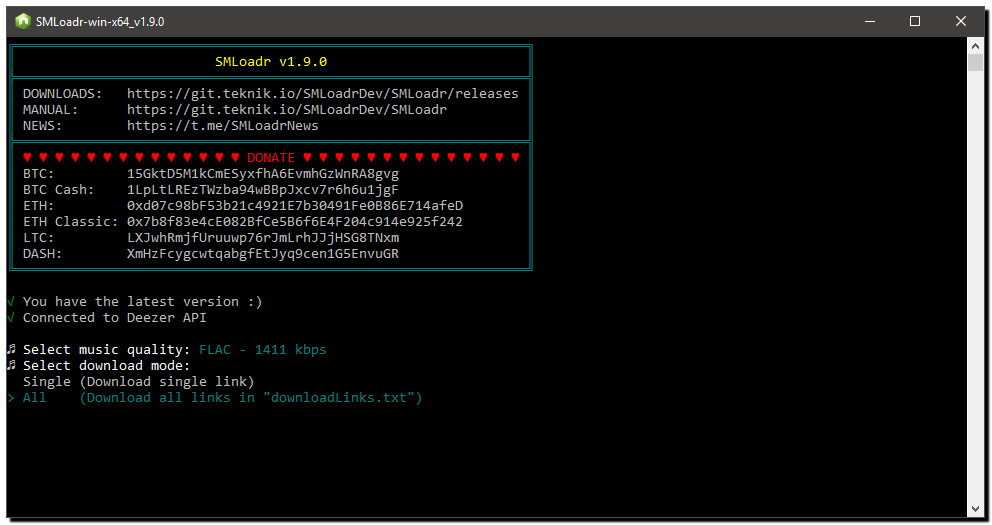This screenshot has height=525, width=992.
Task: Click the green checkmark beside latest version
Action: [x=11, y=302]
